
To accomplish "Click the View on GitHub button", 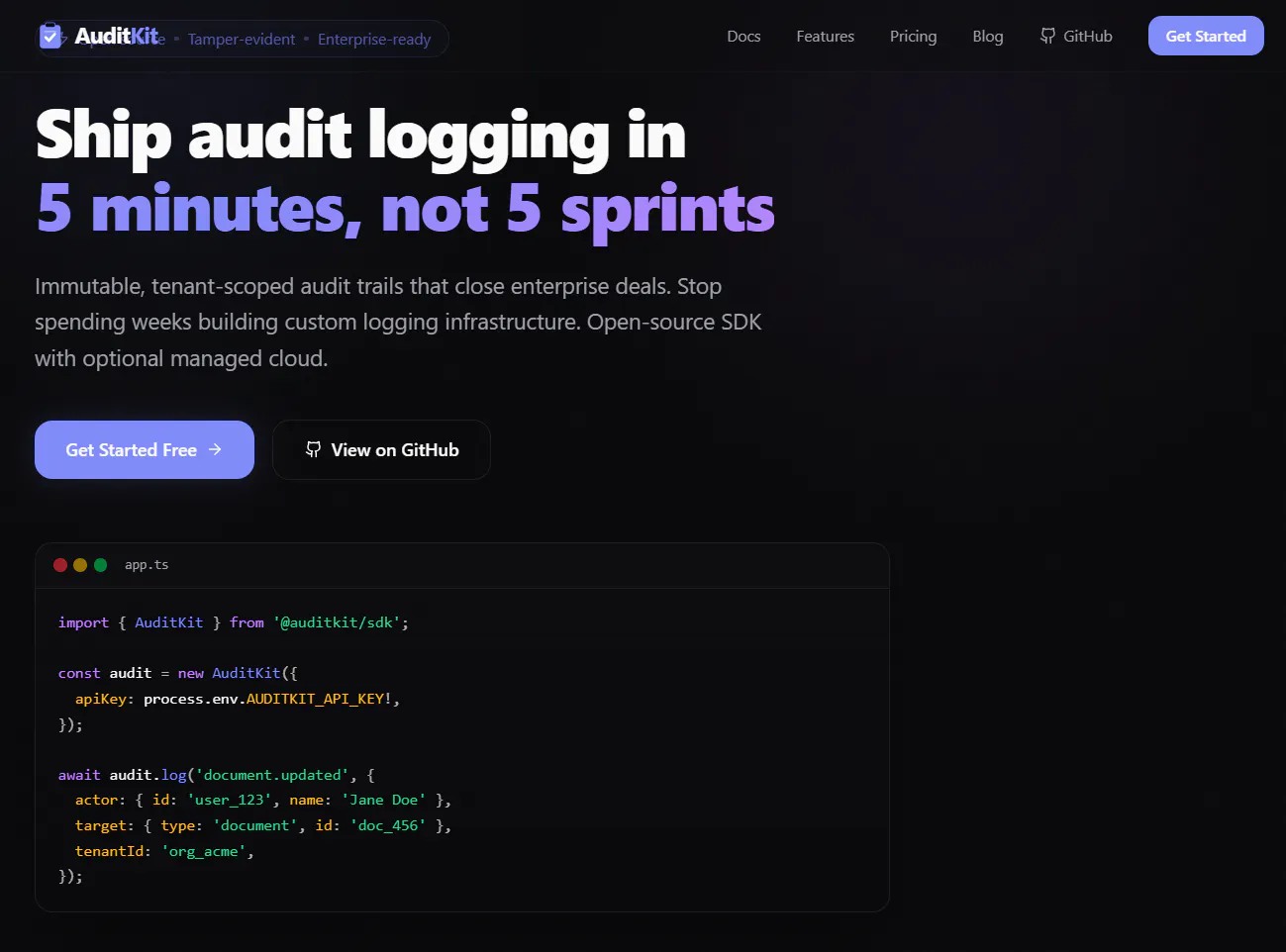I will (x=381, y=449).
